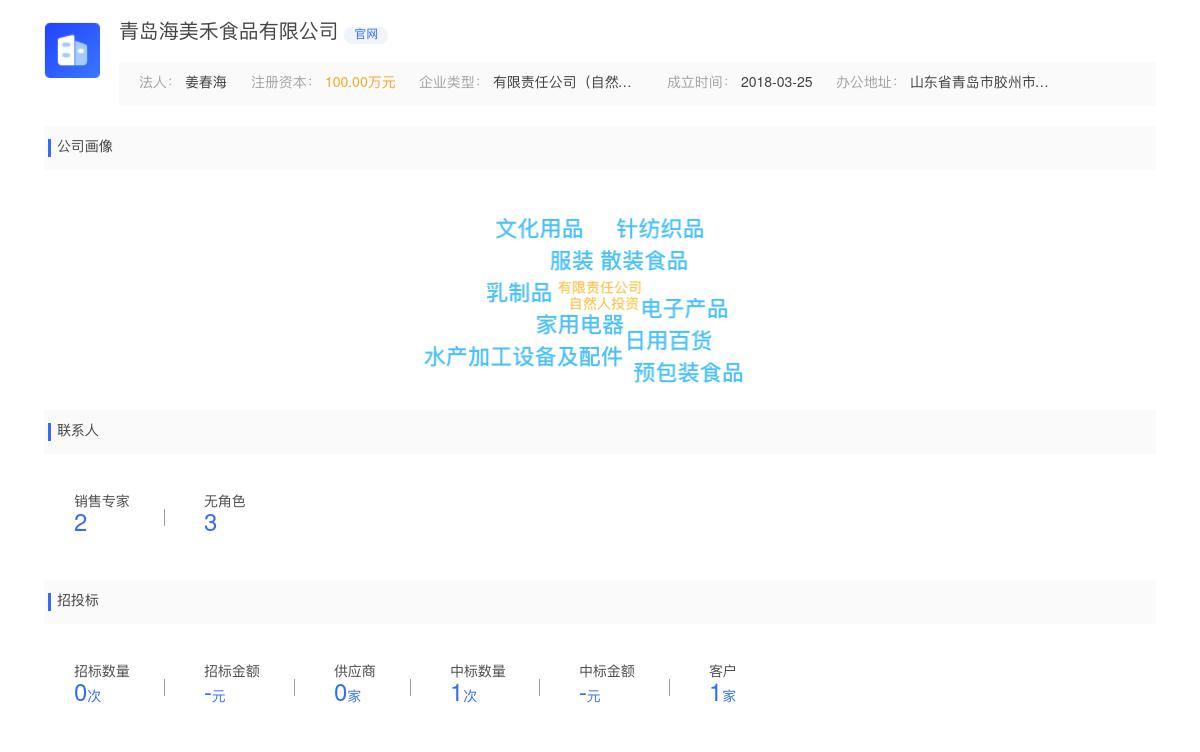
Task: Expand the truncated 办公地址 office address
Action: (x=978, y=83)
